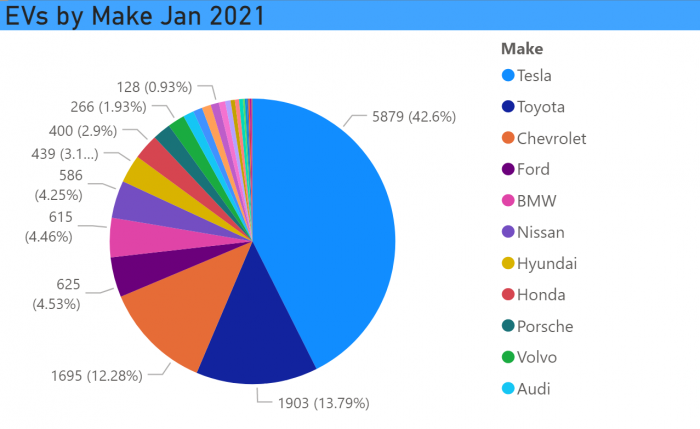The height and width of the screenshot is (429, 700).
Task: Select the 586 (4.25%) data label
Action: (x=59, y=185)
